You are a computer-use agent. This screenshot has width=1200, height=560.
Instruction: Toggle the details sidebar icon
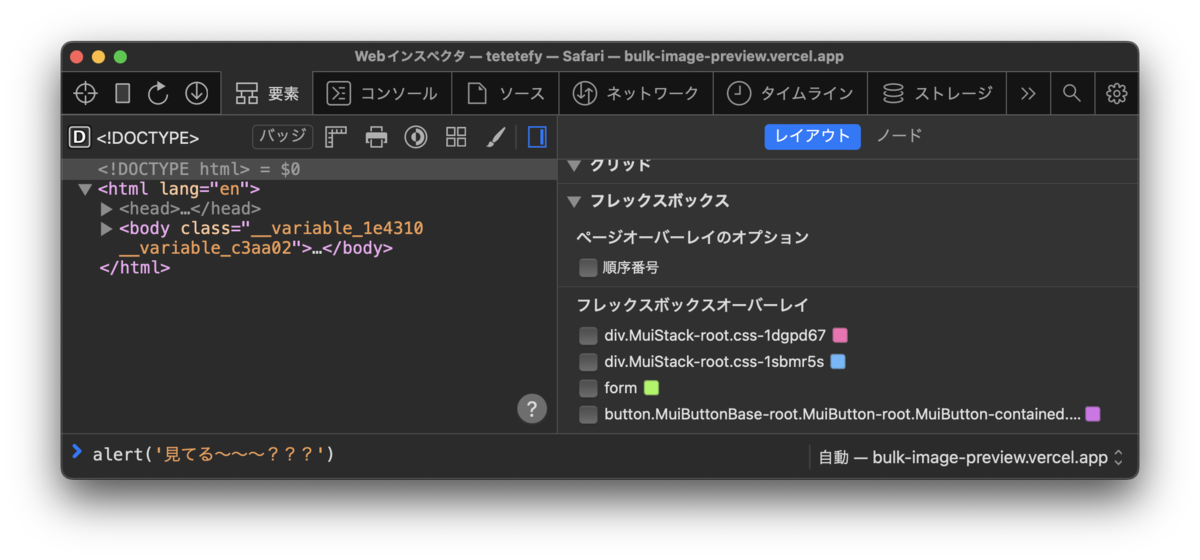[537, 137]
